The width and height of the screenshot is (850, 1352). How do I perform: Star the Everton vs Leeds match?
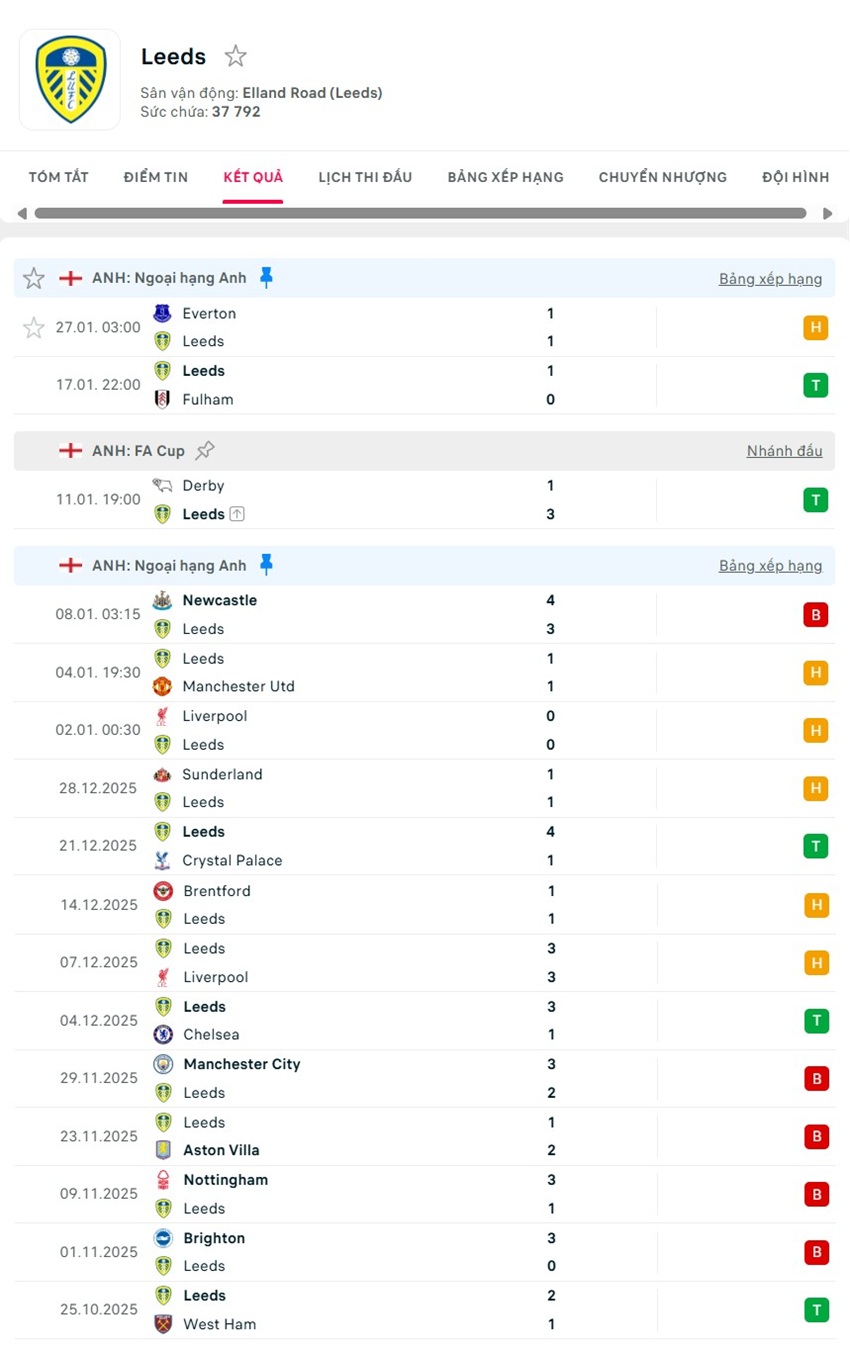tap(33, 327)
